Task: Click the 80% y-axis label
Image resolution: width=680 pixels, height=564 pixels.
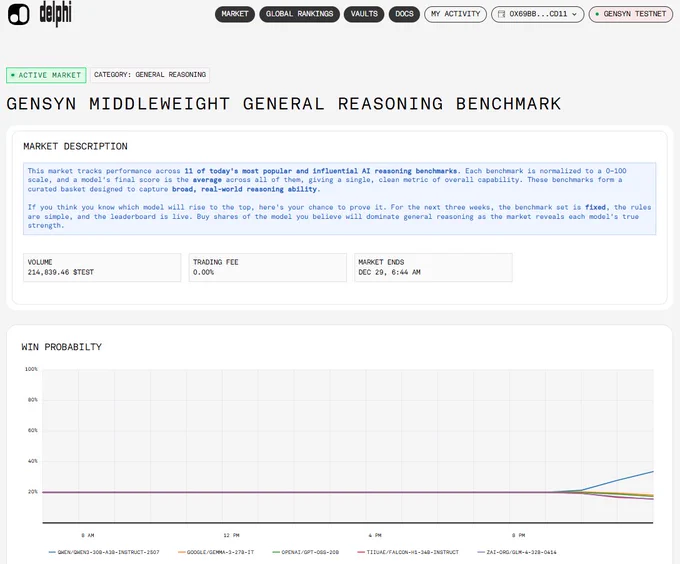Action: click(33, 400)
